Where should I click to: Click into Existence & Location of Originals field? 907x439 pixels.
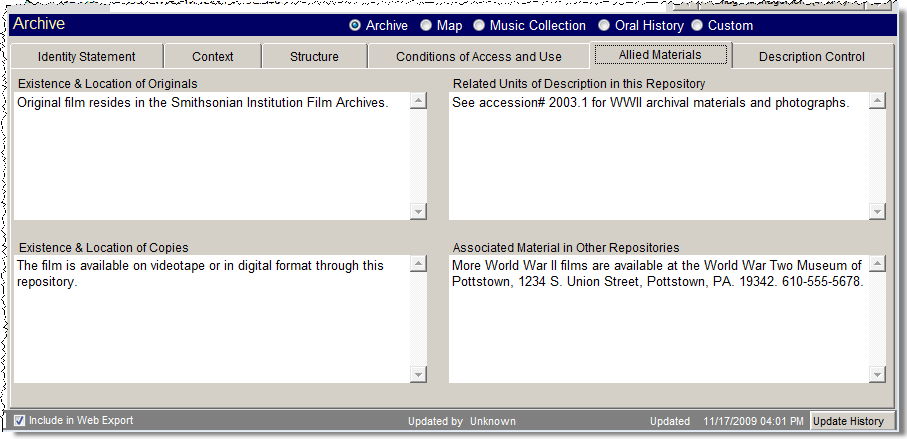pyautogui.click(x=212, y=156)
